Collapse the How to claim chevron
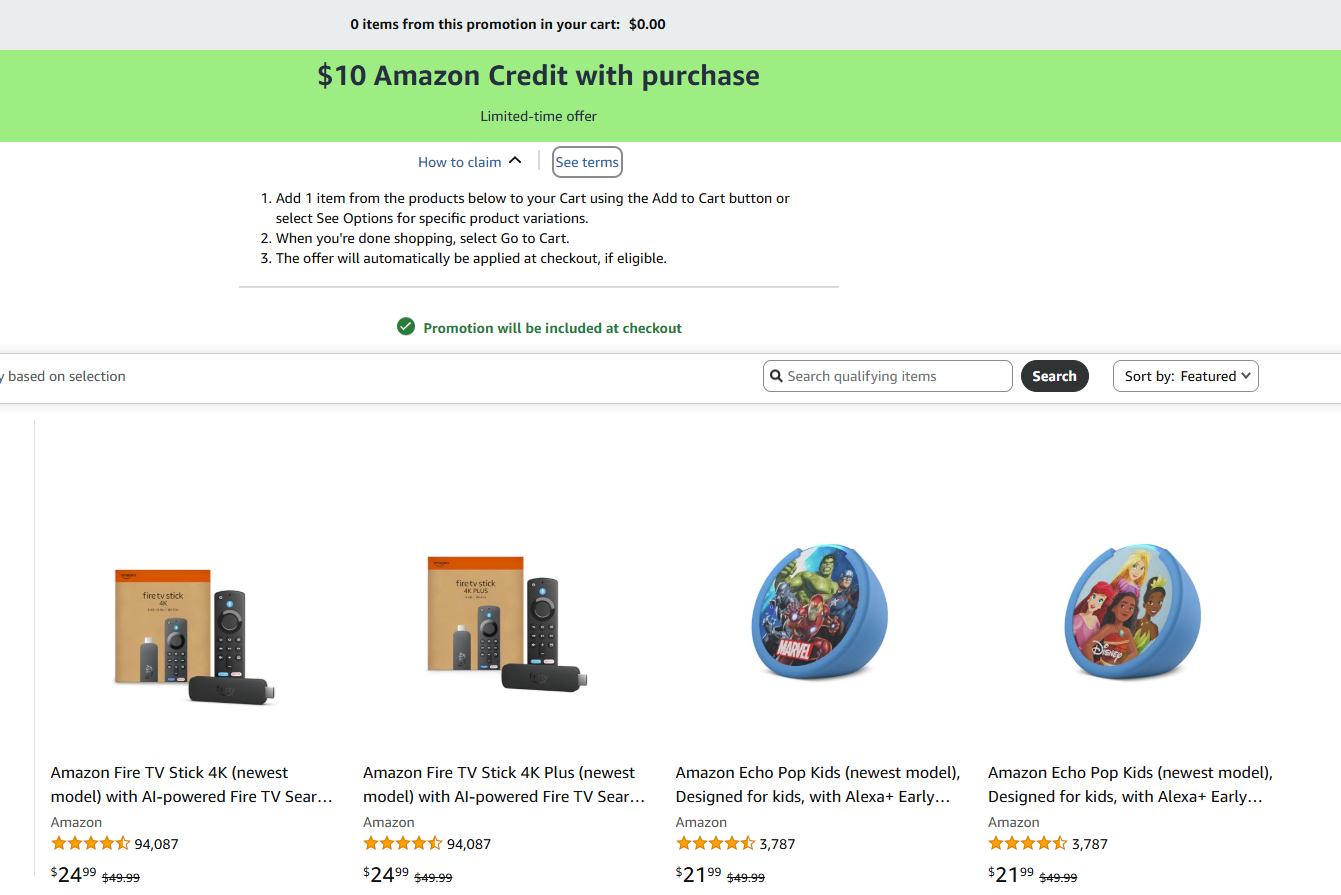 tap(515, 161)
